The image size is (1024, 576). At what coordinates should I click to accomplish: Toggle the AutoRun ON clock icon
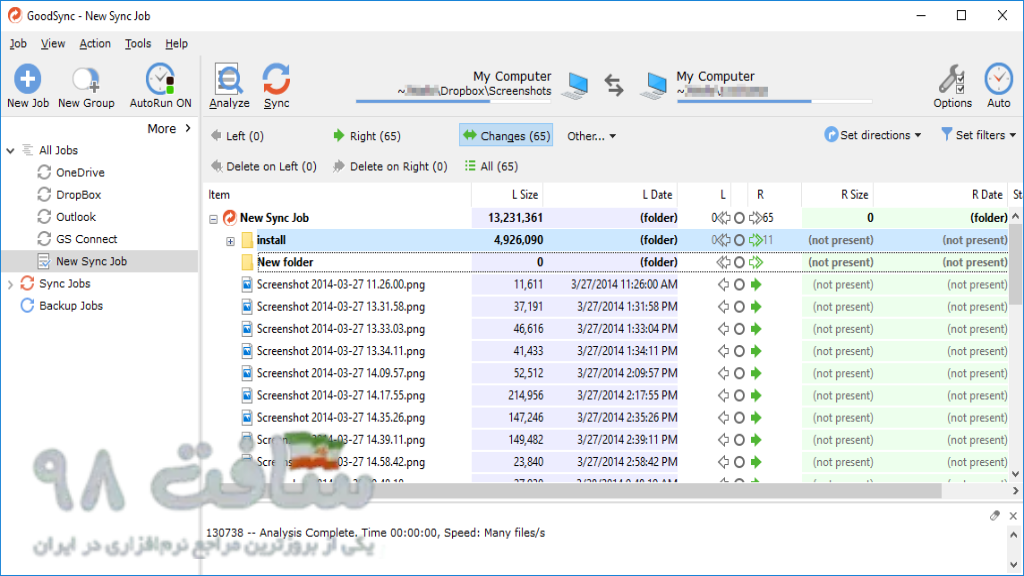[160, 79]
